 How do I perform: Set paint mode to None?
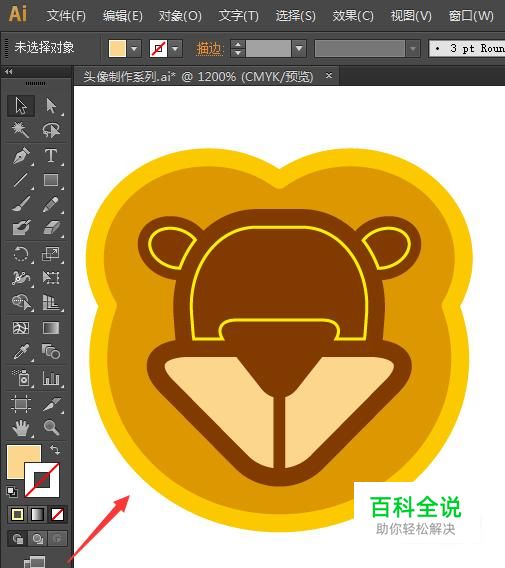coord(57,514)
